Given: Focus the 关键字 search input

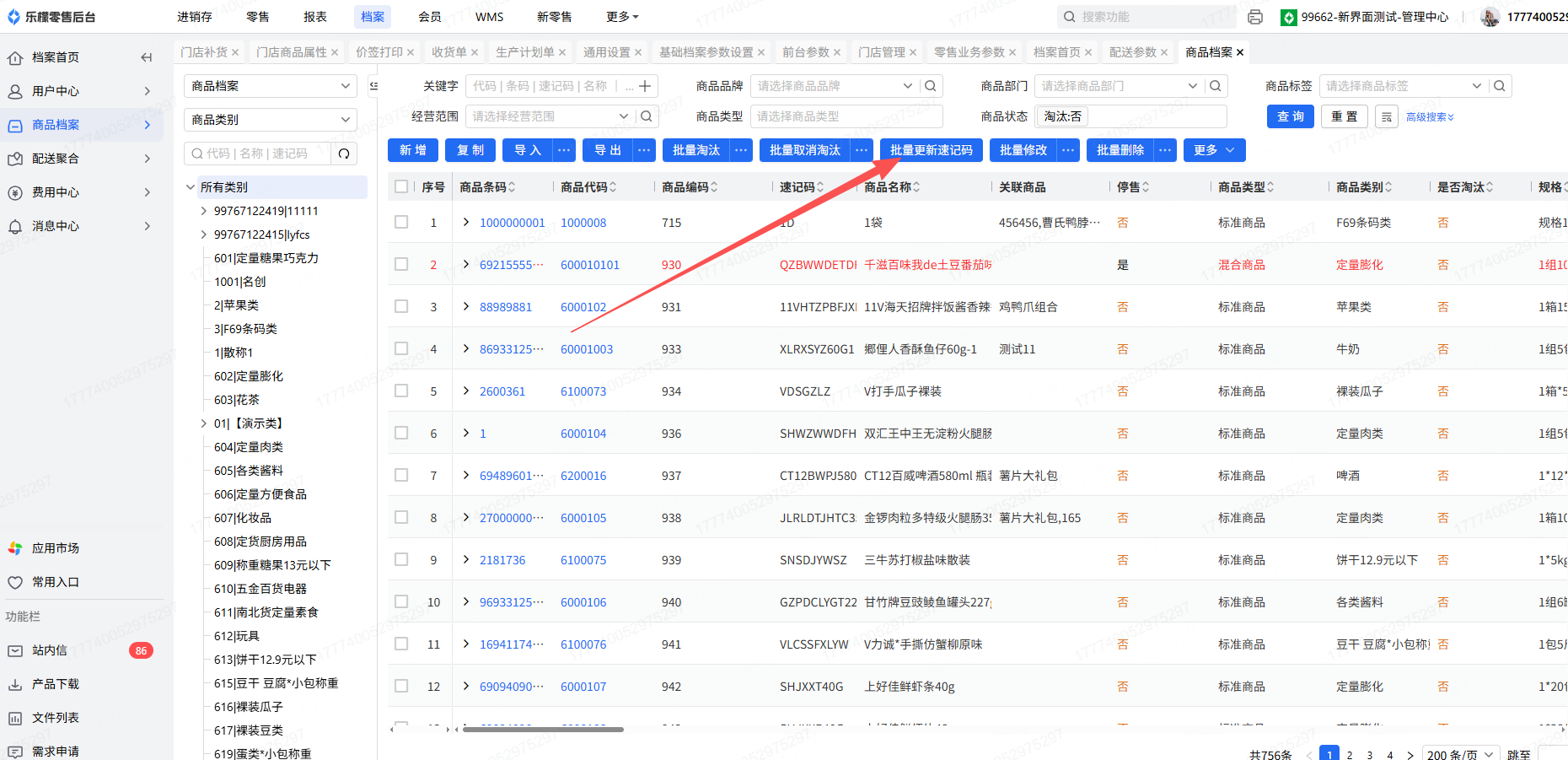Looking at the screenshot, I should click(551, 86).
